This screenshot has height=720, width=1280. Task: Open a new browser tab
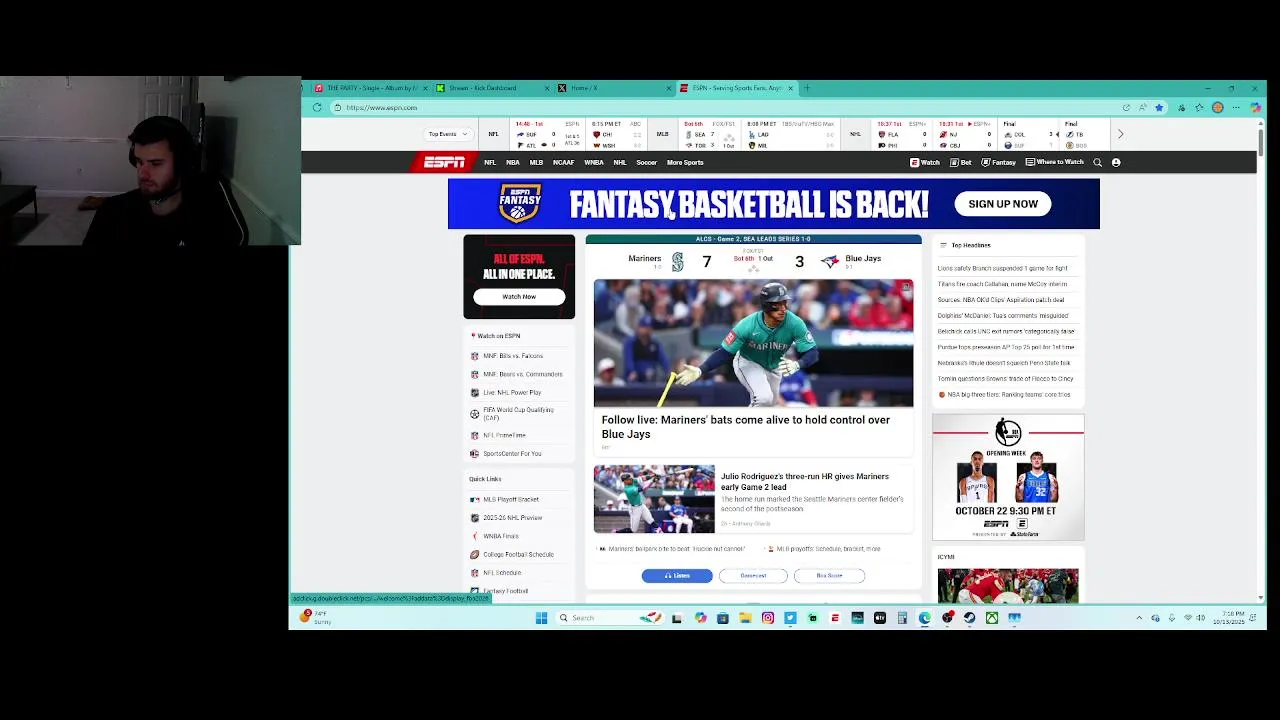click(x=808, y=88)
